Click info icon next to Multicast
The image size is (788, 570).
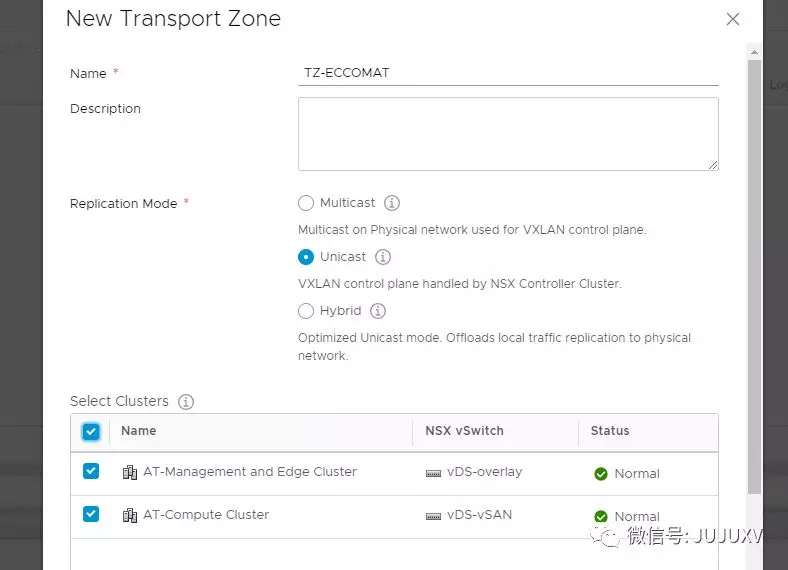click(x=392, y=203)
